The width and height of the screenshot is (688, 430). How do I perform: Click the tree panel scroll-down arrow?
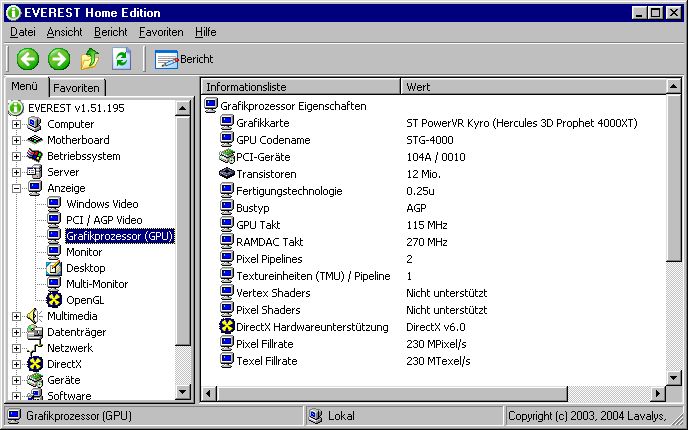(183, 392)
